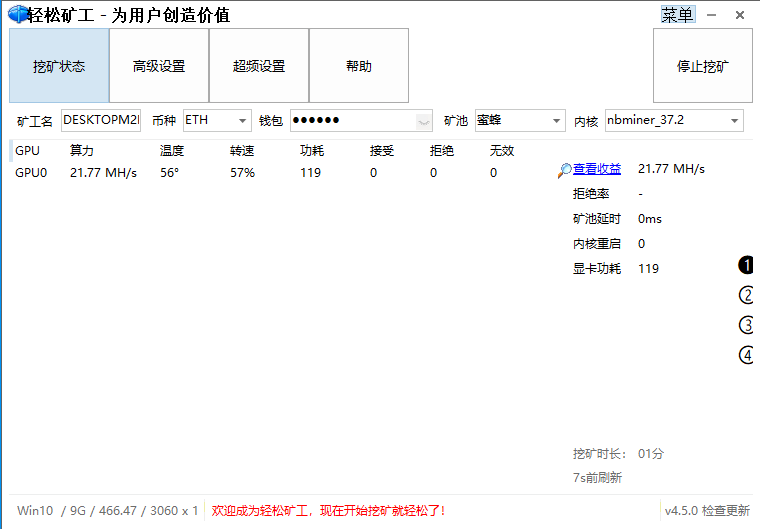Select page indicator number 1

coord(746,265)
